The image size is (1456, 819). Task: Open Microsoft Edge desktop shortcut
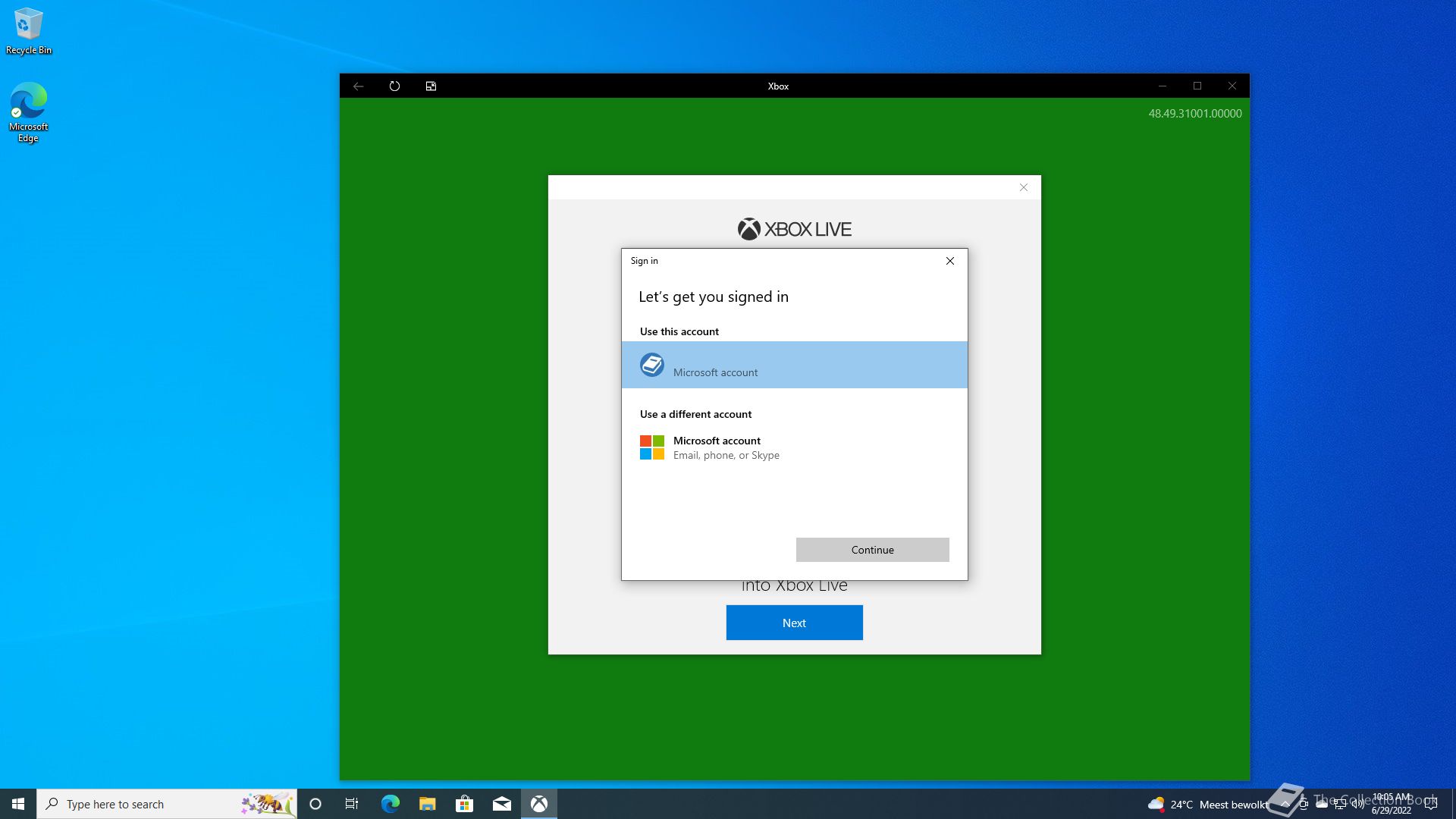[x=29, y=112]
